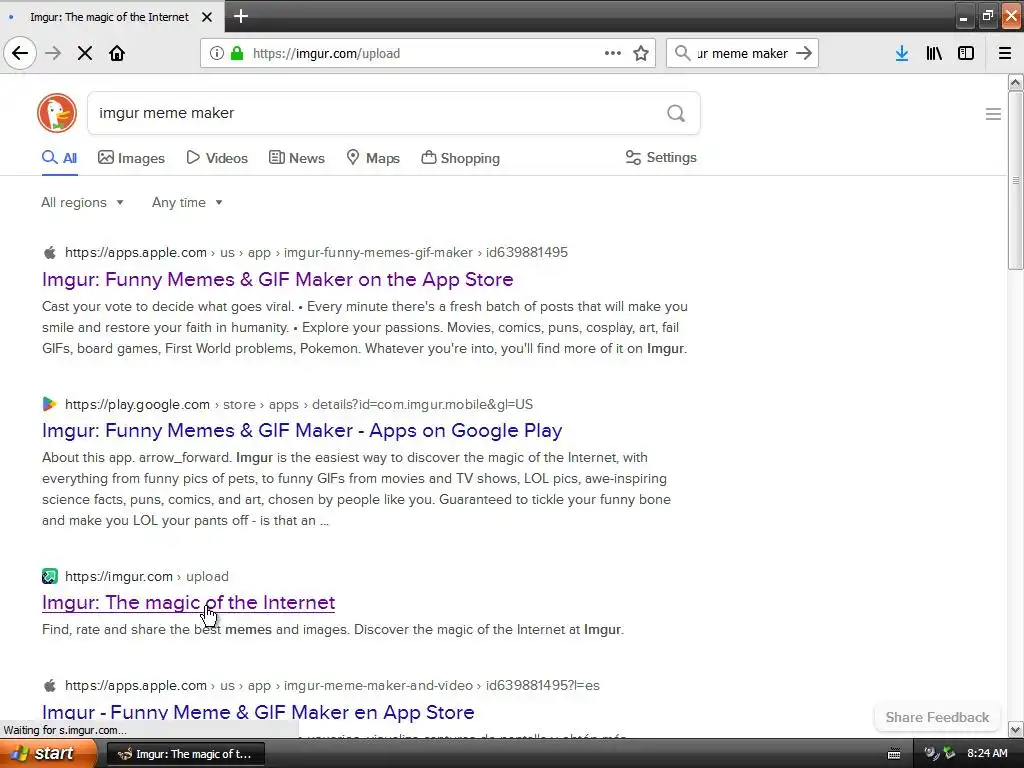Click the page scrollbar down arrow
Image resolution: width=1024 pixels, height=768 pixels.
click(1016, 729)
